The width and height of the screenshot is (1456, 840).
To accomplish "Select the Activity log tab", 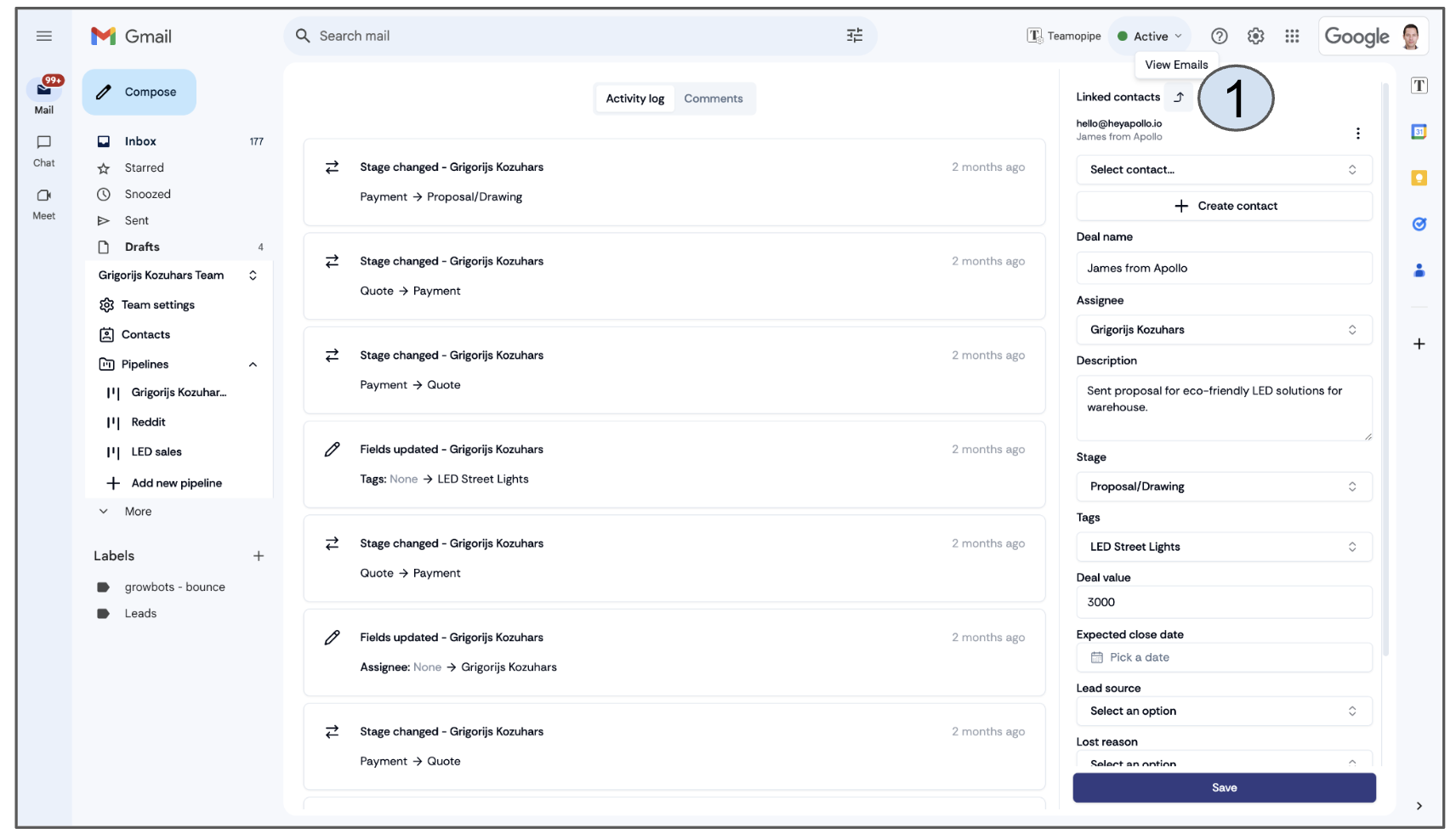I will [x=634, y=99].
